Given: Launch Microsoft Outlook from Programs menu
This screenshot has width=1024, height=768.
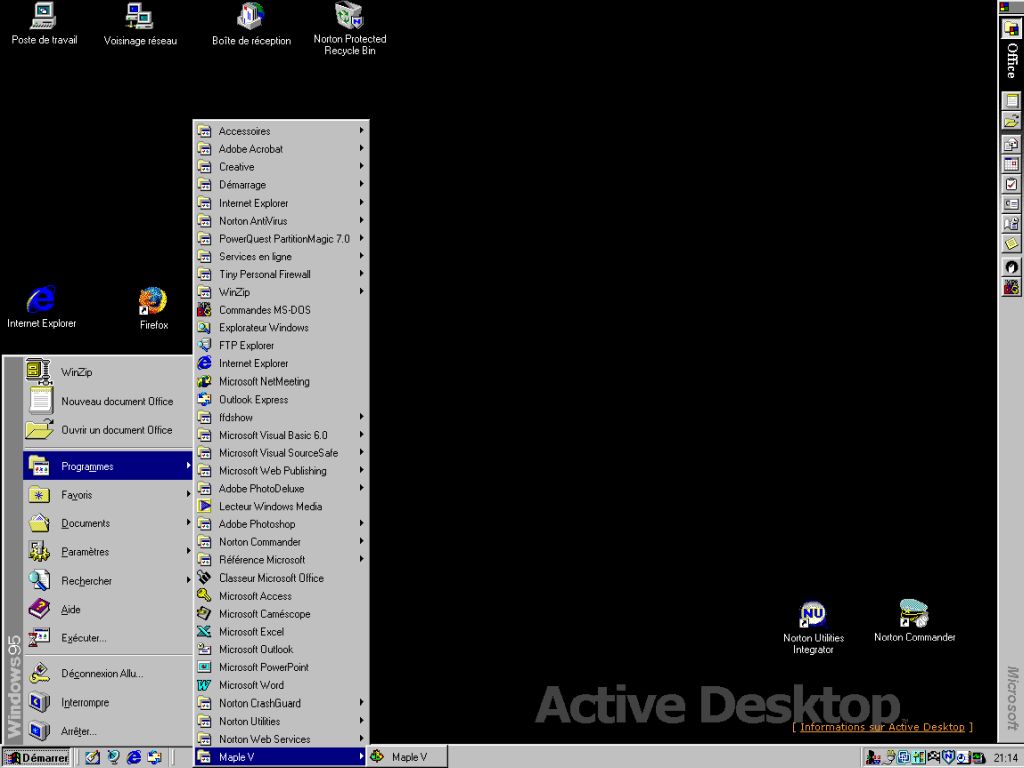Looking at the screenshot, I should pos(281,649).
